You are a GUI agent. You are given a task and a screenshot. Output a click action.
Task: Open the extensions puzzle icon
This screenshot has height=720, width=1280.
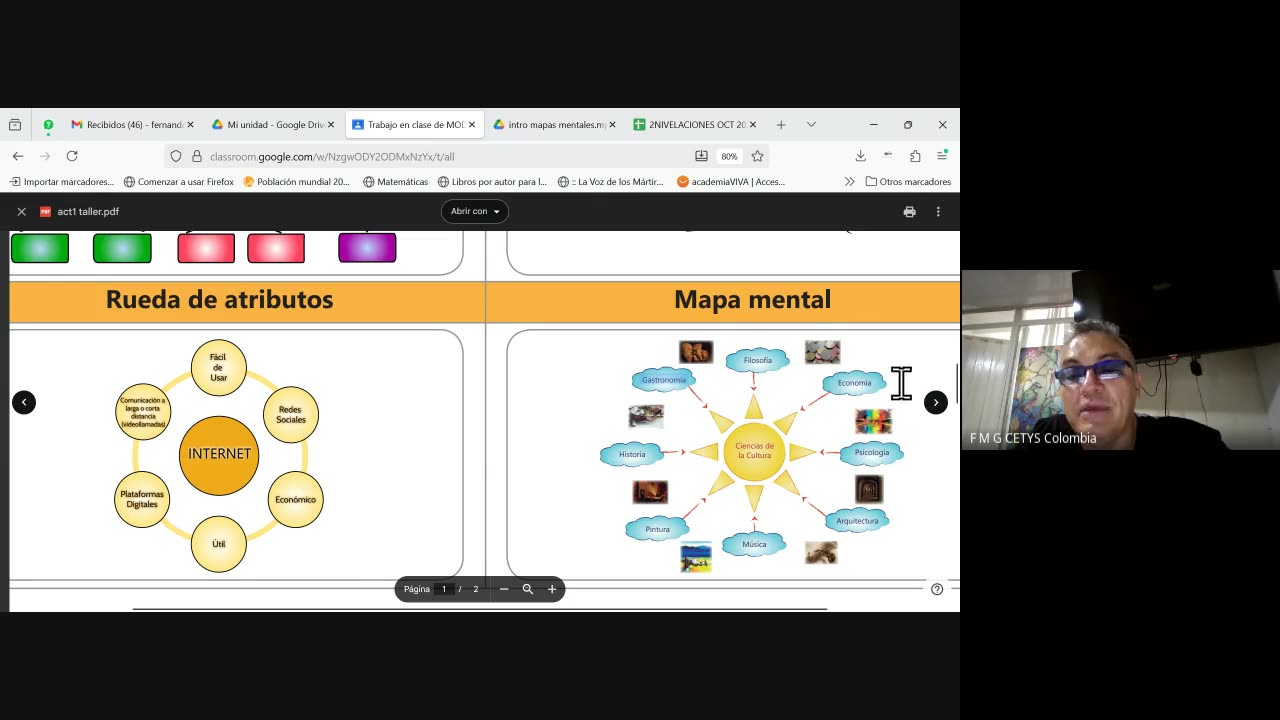915,156
